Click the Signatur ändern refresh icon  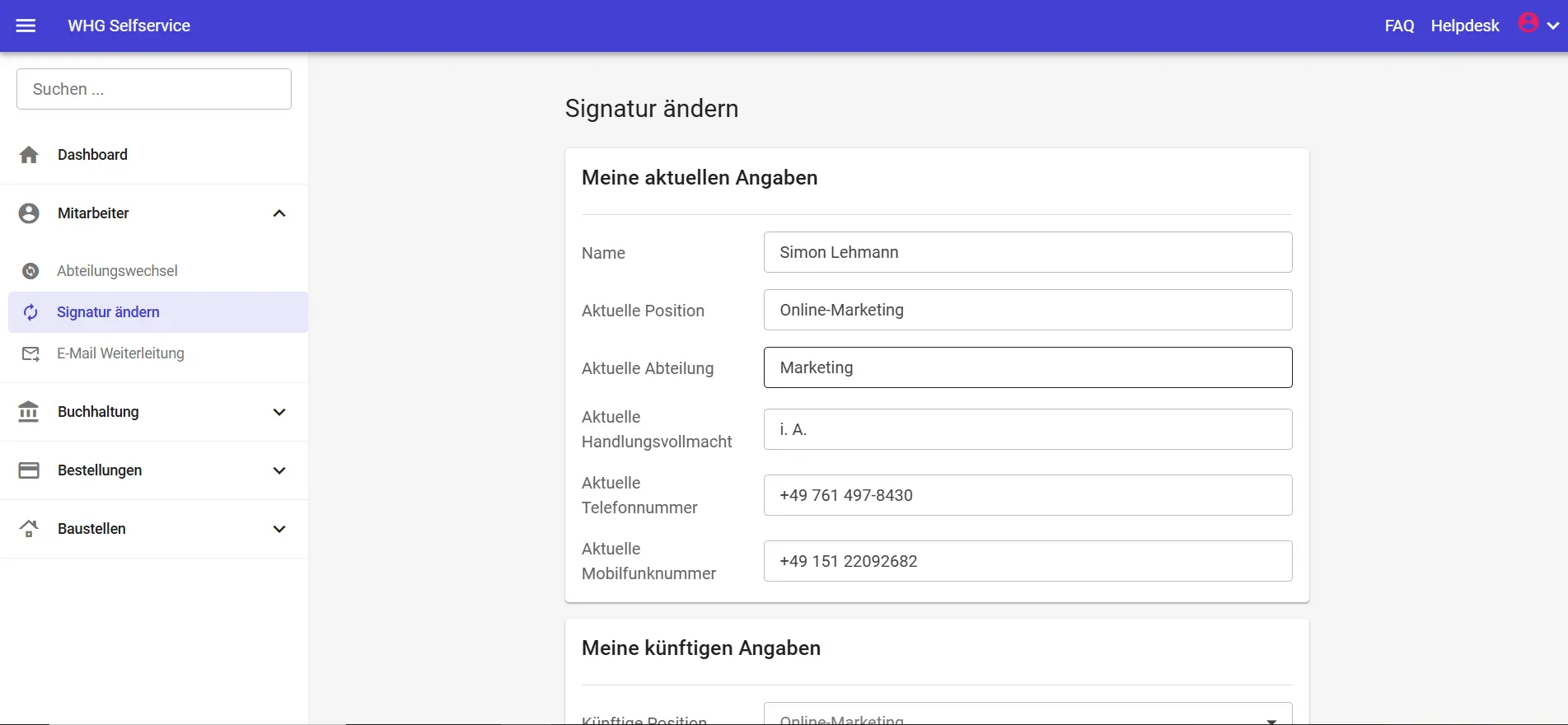coord(30,312)
